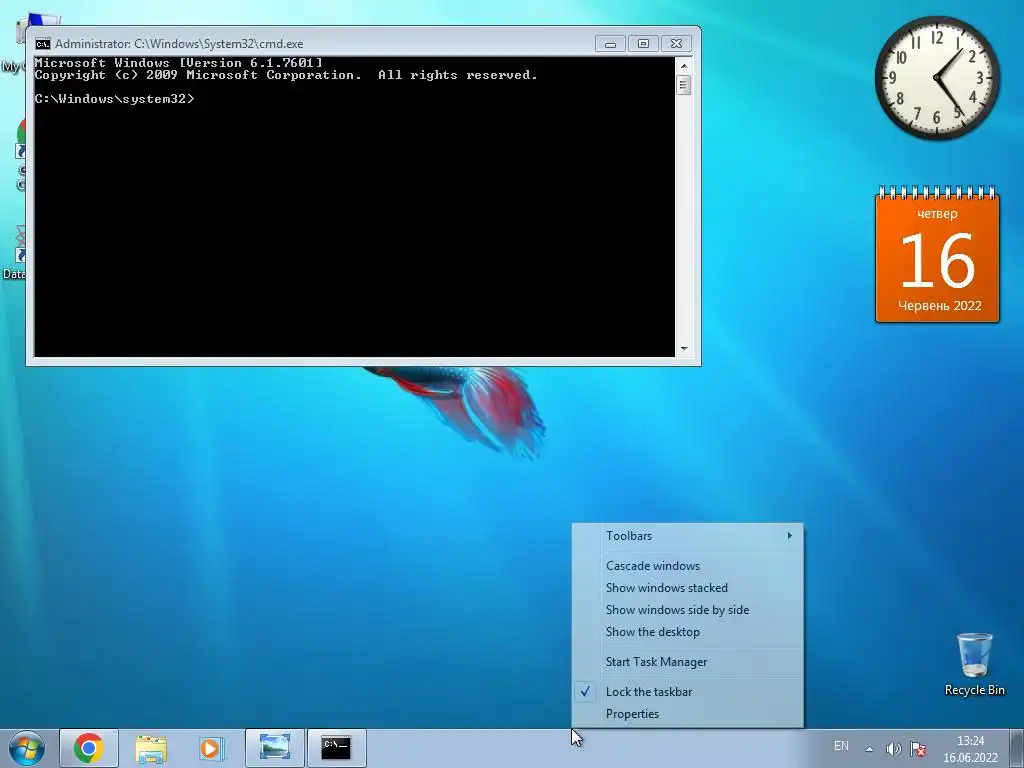Click the volume speaker tray icon

click(893, 748)
